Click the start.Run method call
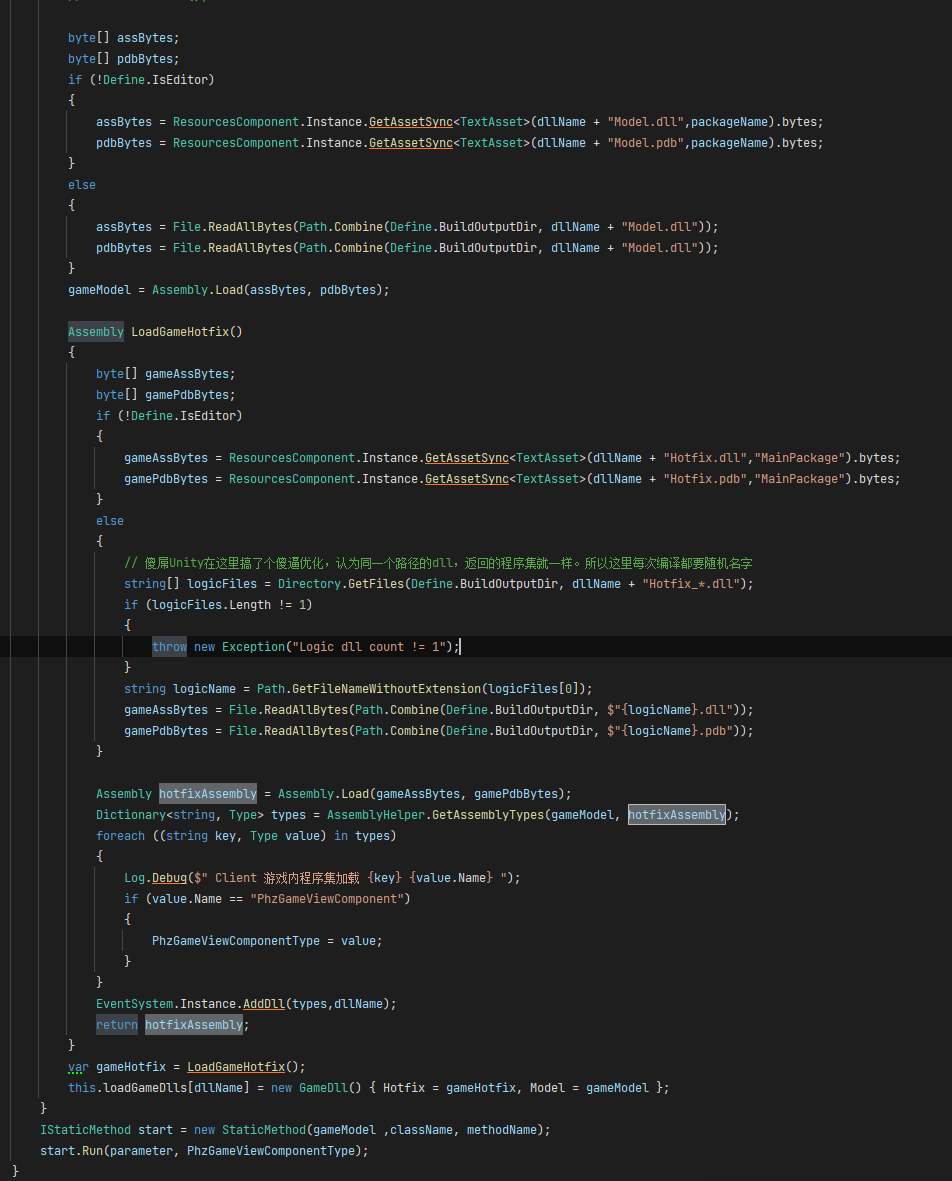The height and width of the screenshot is (1181, 952). pyautogui.click(x=72, y=1152)
